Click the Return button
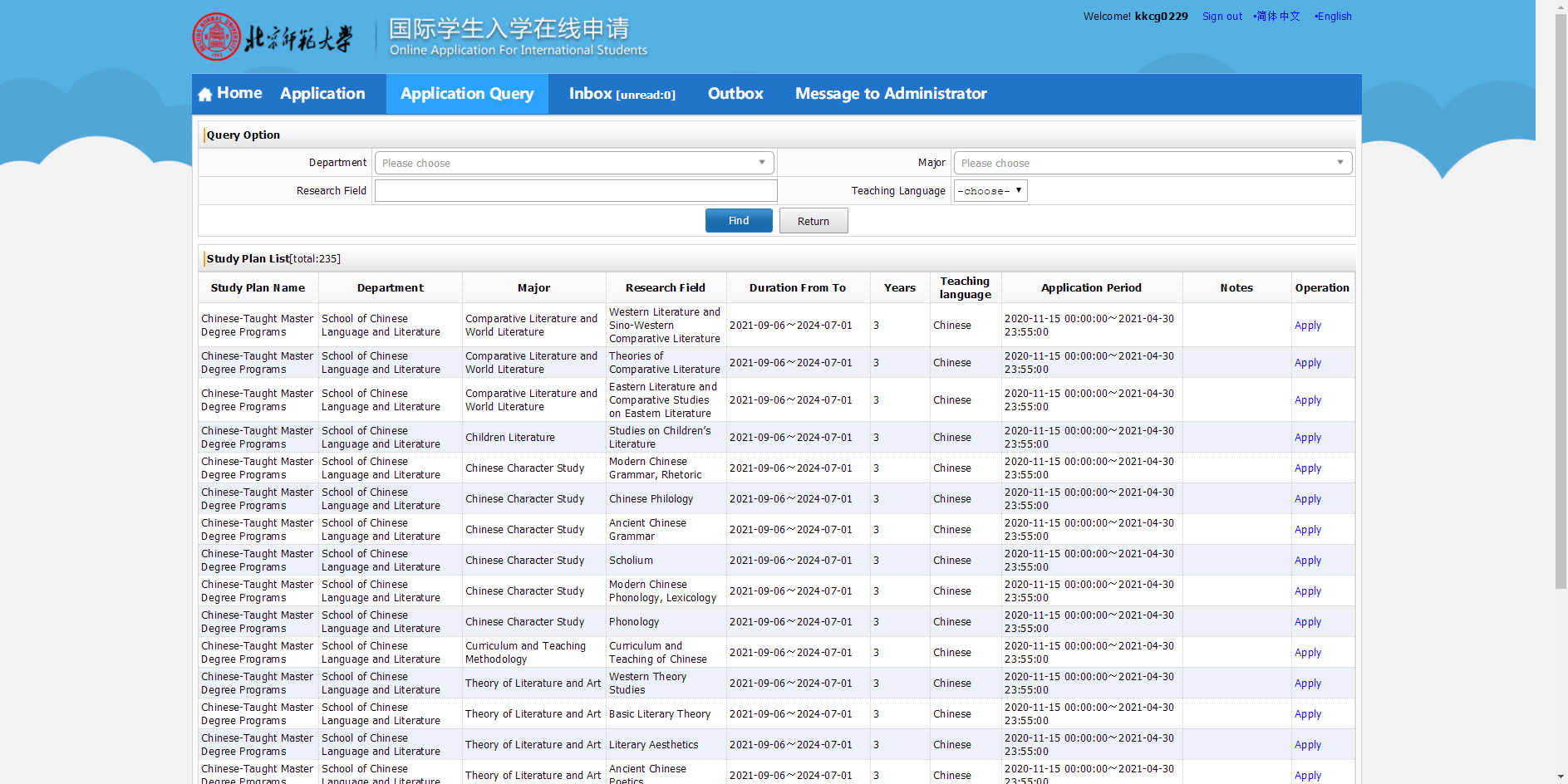Screen dimensions: 1568x784 coord(813,221)
